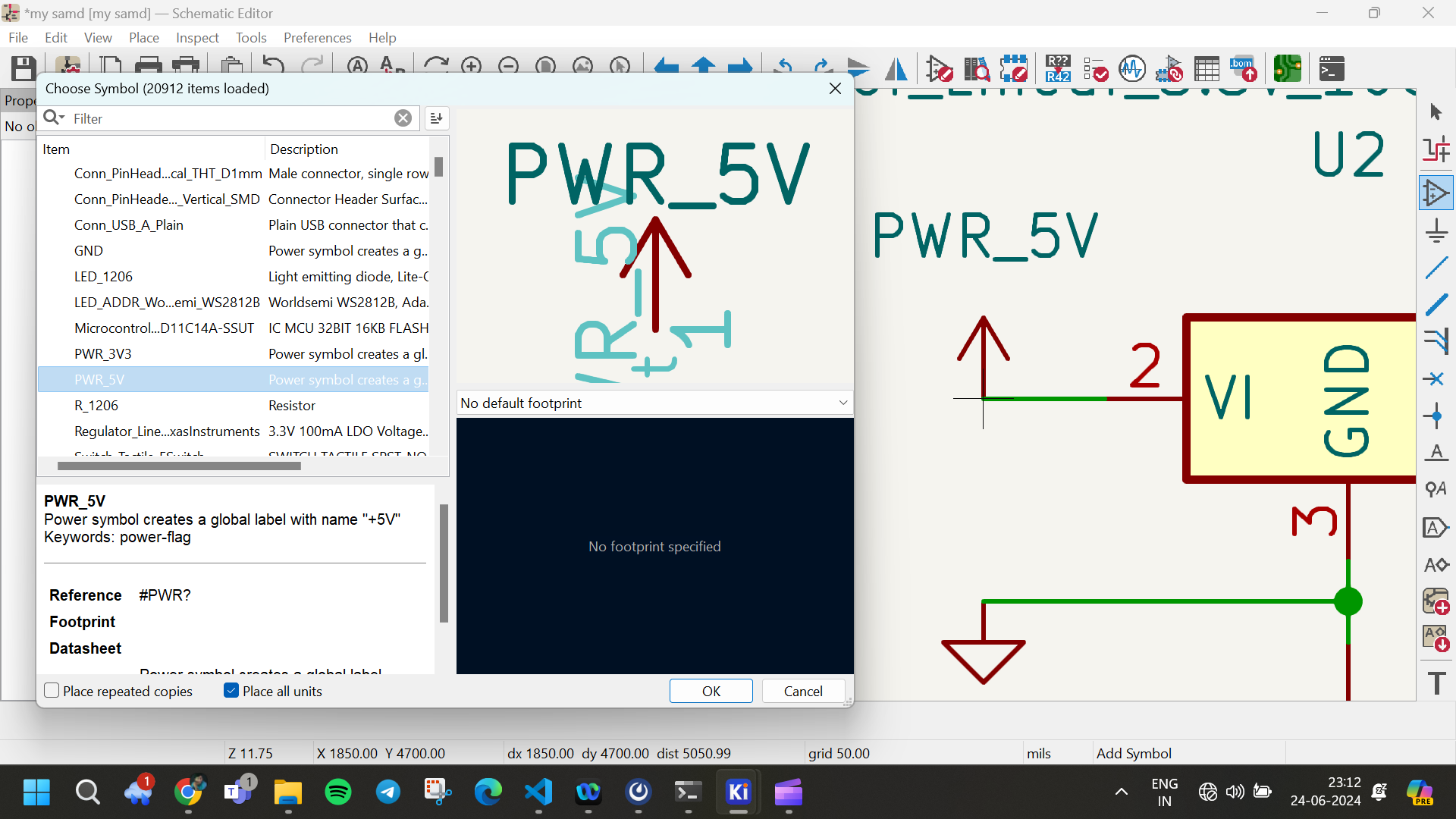Image resolution: width=1456 pixels, height=819 pixels.
Task: Click the Annotate schematic symbols icon
Action: pos(1058,68)
